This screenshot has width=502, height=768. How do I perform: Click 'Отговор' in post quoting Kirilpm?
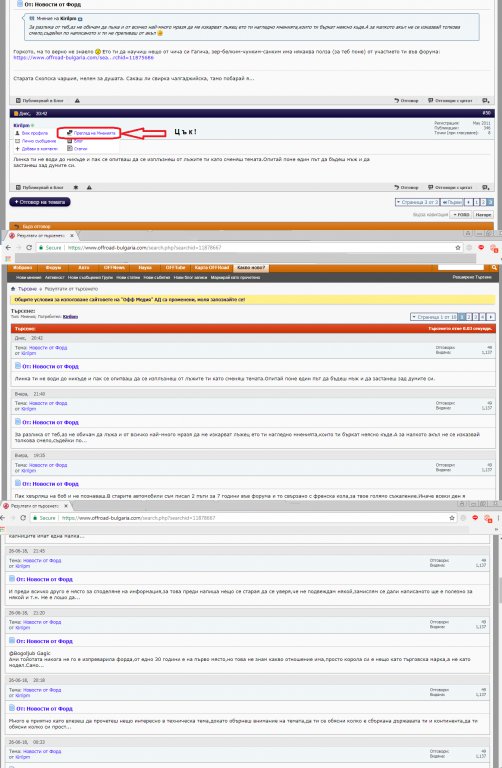point(406,100)
